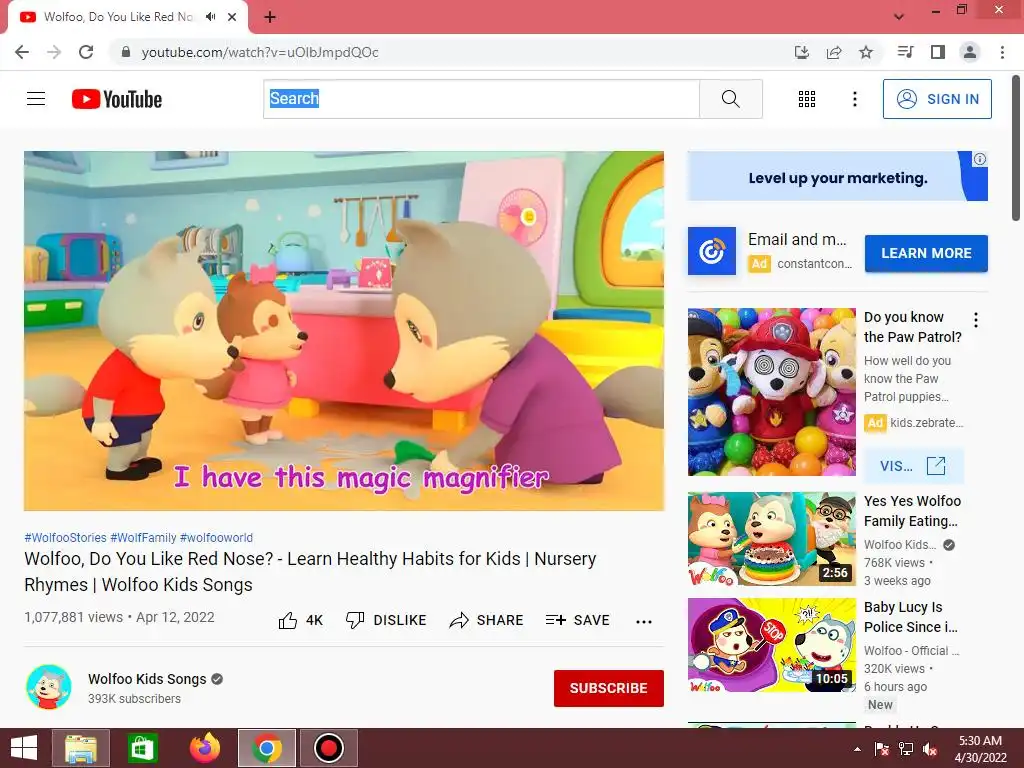Open File Explorer from taskbar

(x=81, y=748)
